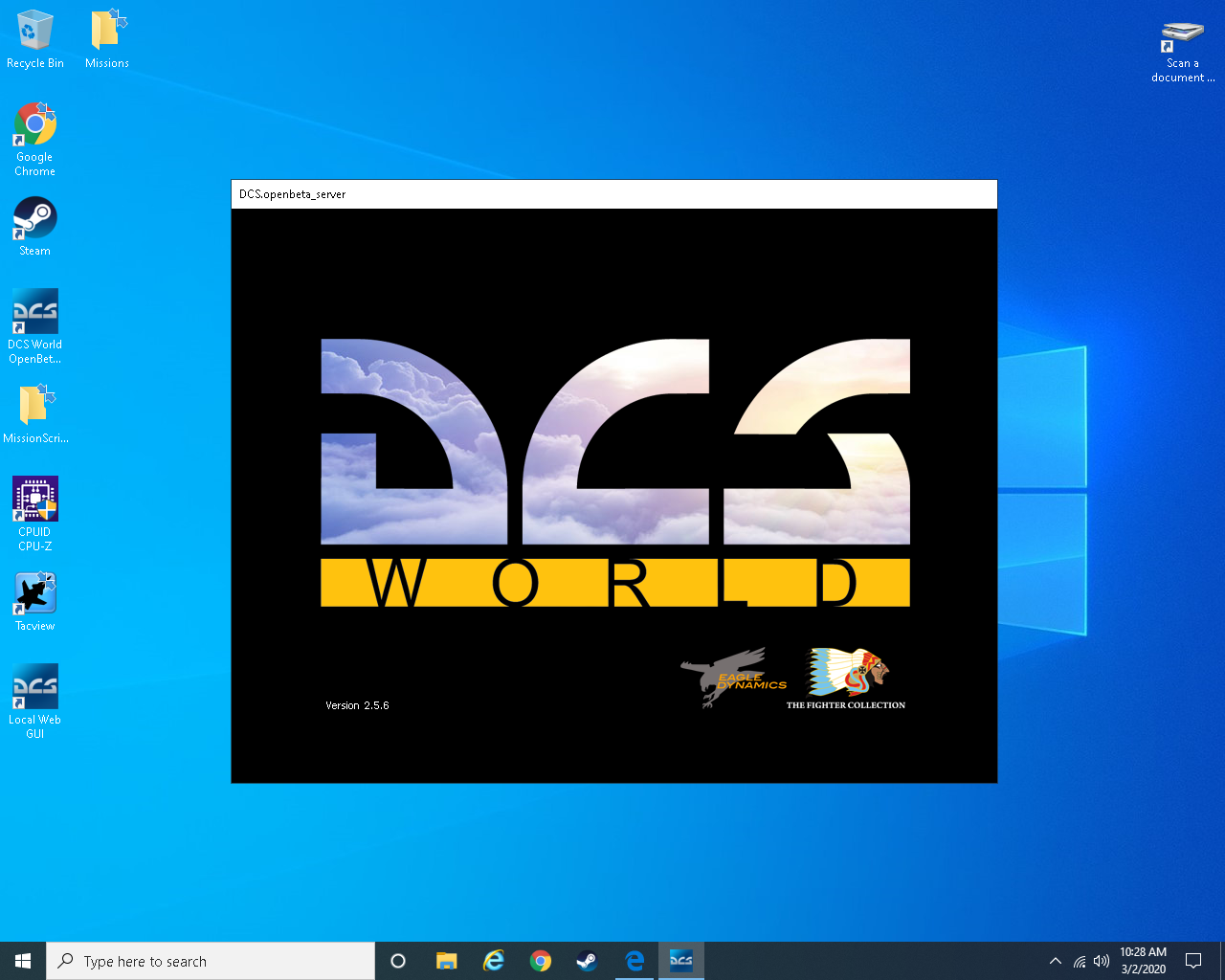
Task: Open Google Chrome from the taskbar
Action: coord(540,961)
